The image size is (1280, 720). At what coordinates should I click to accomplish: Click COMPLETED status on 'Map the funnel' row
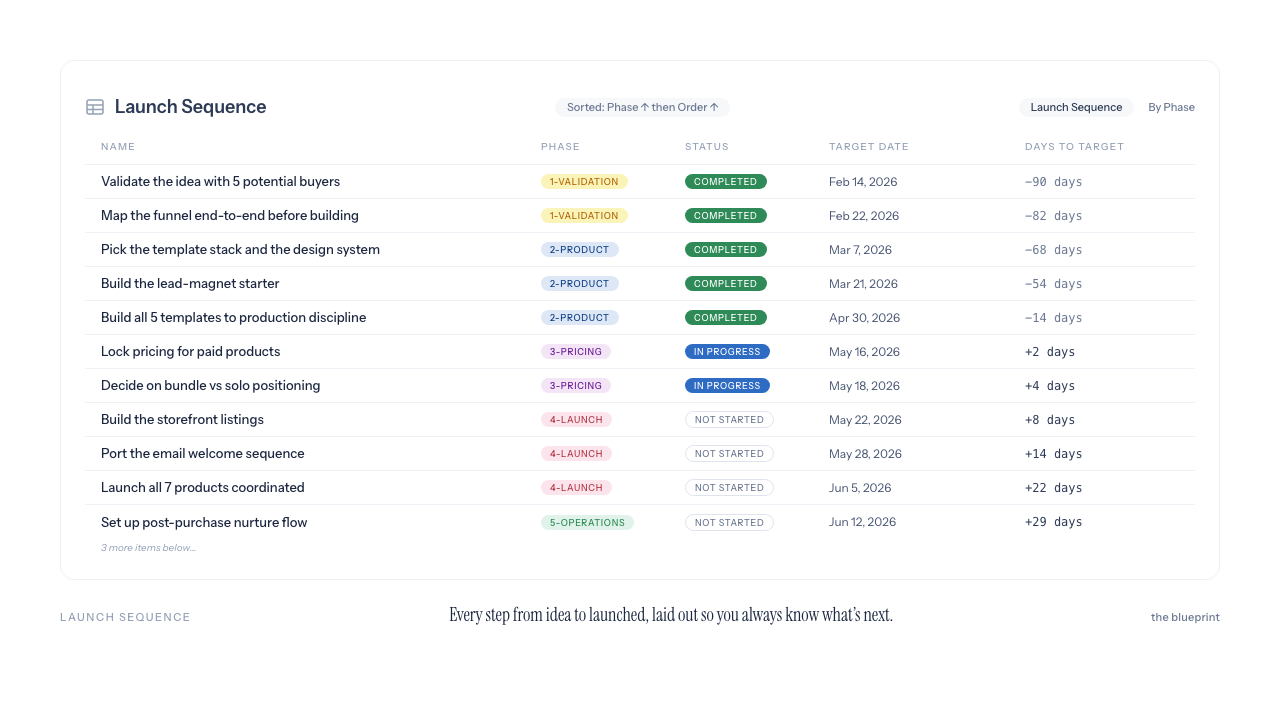726,216
